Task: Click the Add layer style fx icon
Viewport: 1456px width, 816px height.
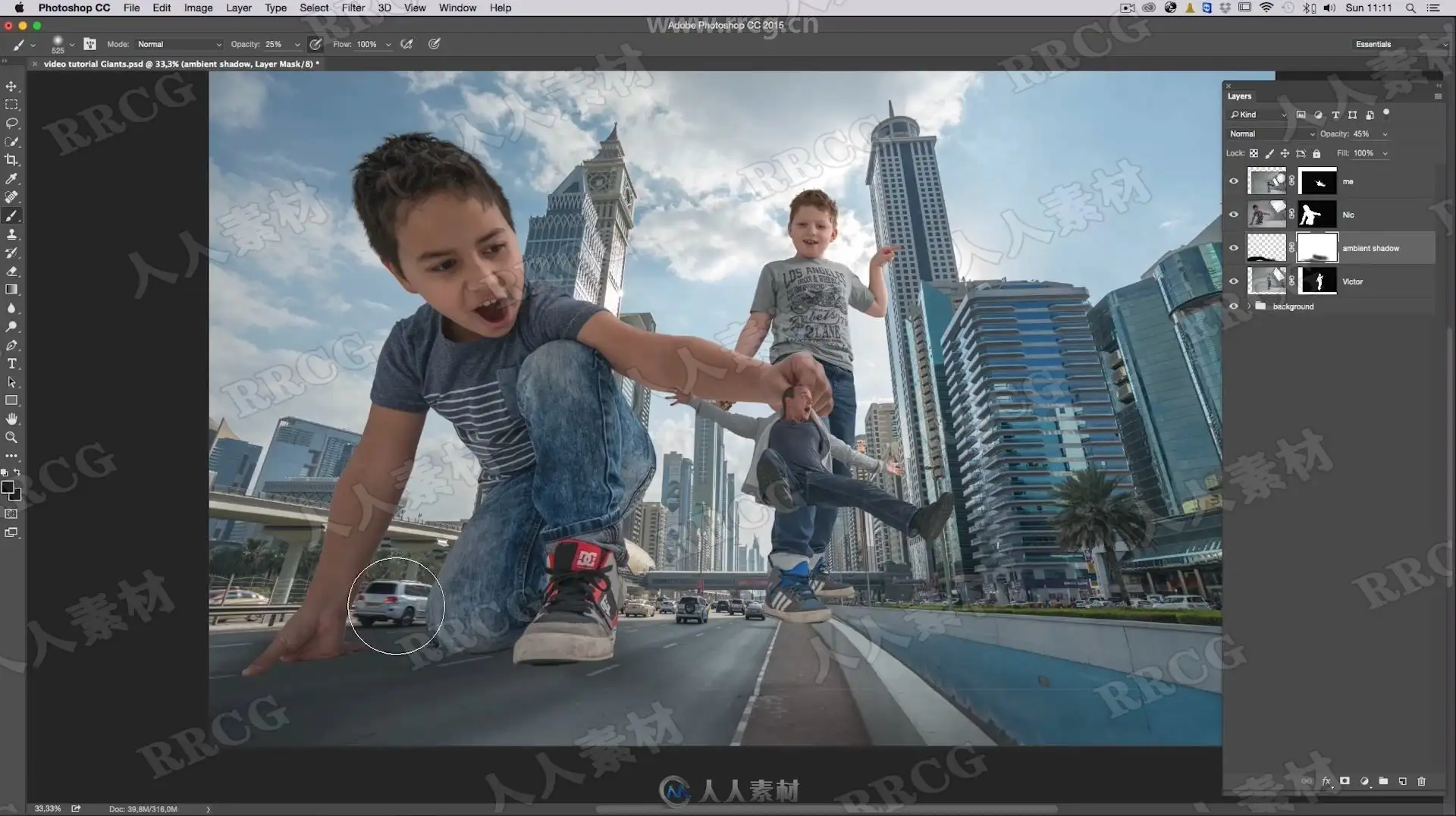Action: (x=1326, y=781)
